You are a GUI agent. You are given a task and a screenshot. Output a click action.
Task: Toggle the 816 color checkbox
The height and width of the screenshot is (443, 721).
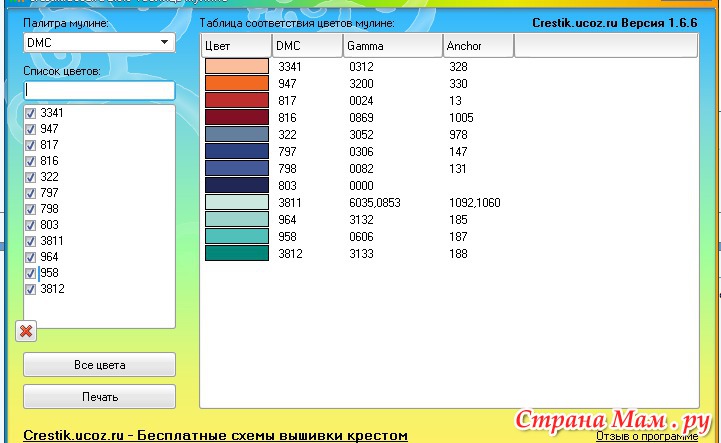pos(30,161)
